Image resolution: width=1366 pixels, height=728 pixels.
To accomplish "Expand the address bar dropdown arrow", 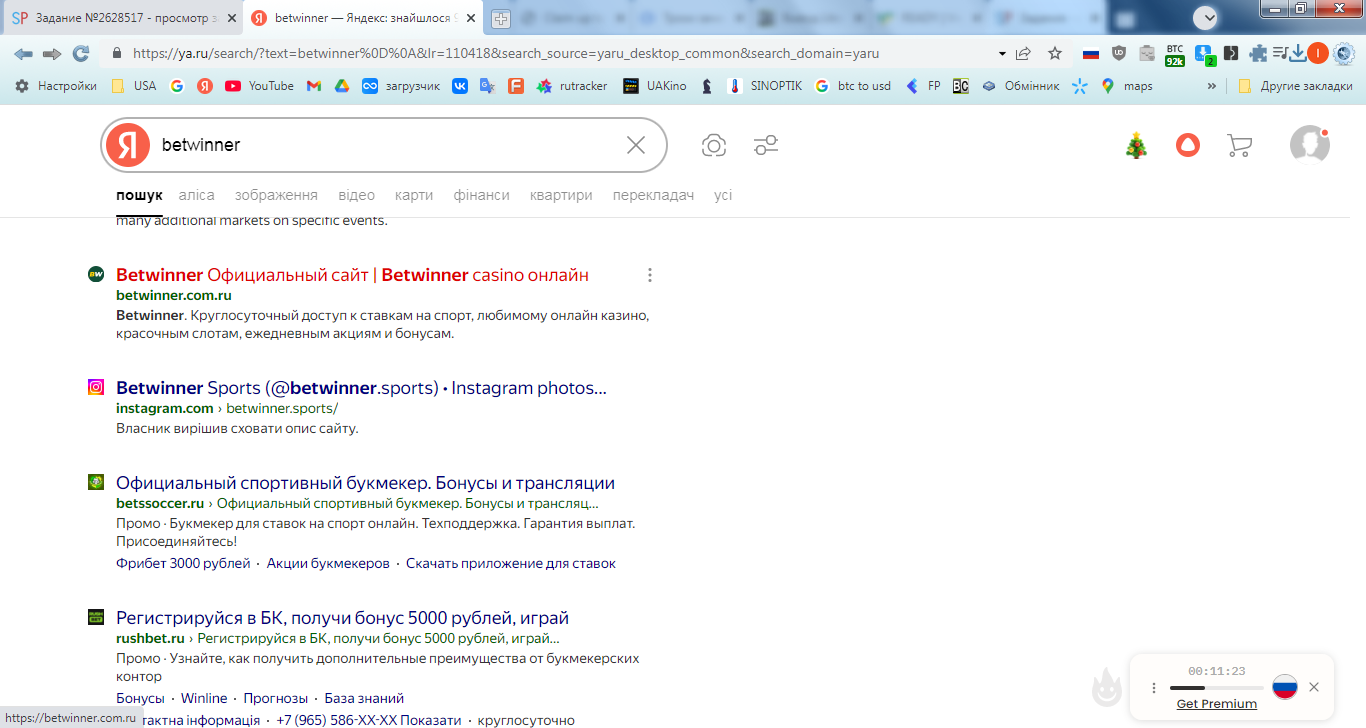I will (x=1002, y=54).
